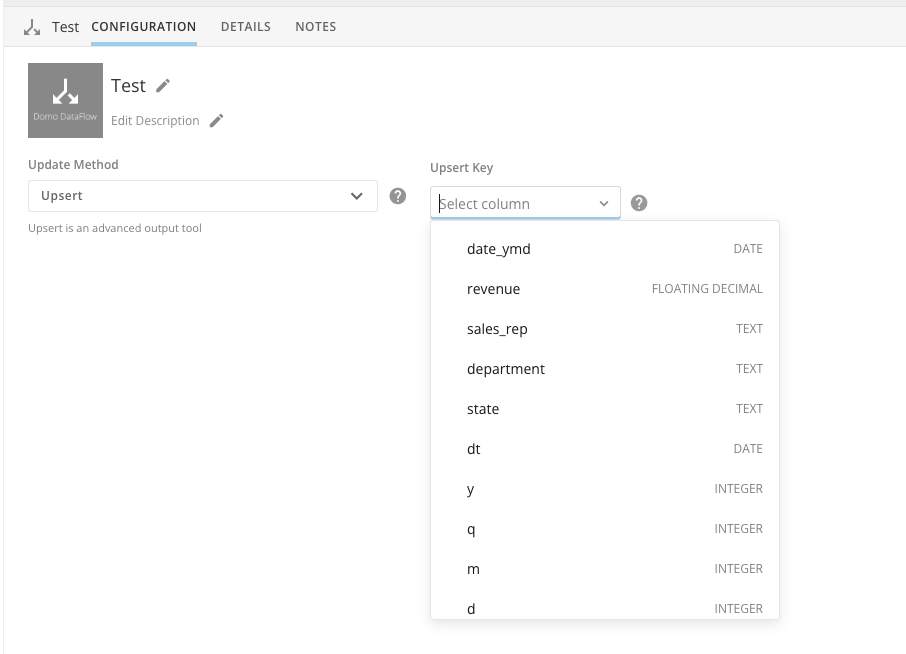Collapse the Upsert Key dropdown chevron
The width and height of the screenshot is (906, 654).
tap(604, 203)
